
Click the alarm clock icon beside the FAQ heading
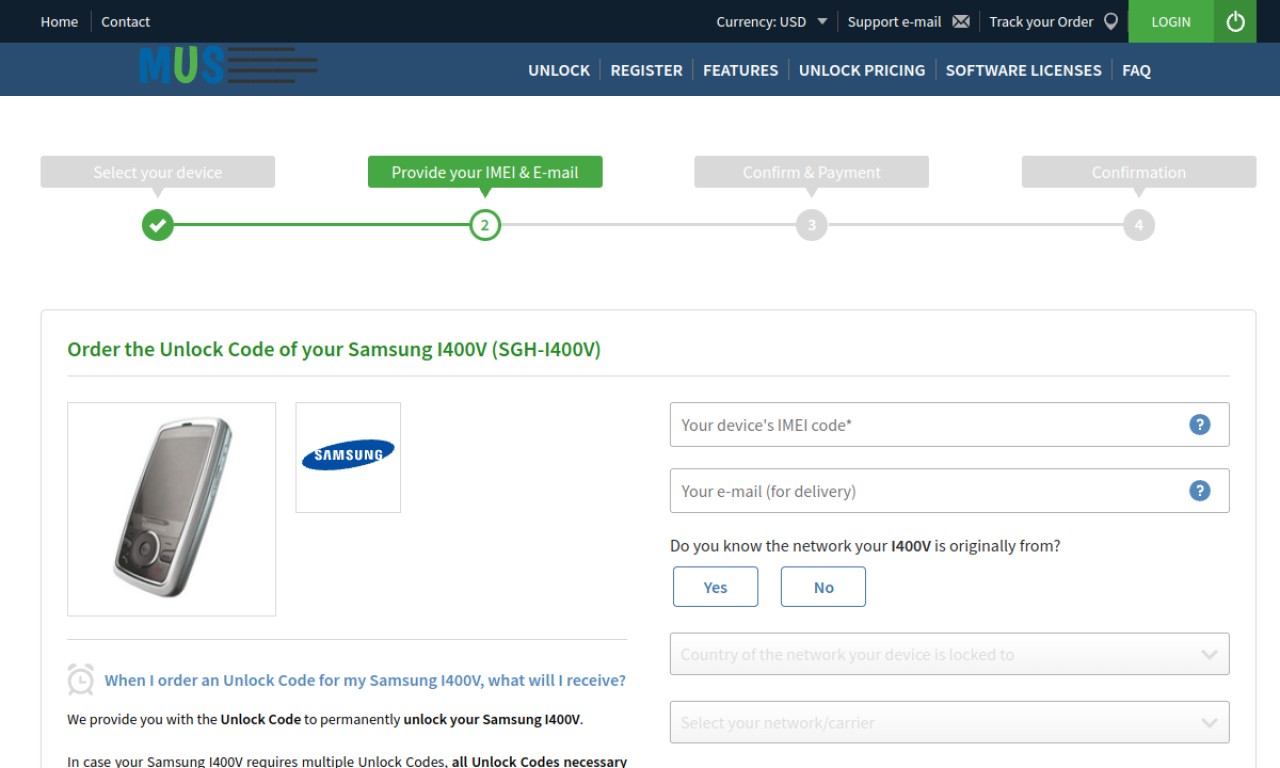coord(81,679)
